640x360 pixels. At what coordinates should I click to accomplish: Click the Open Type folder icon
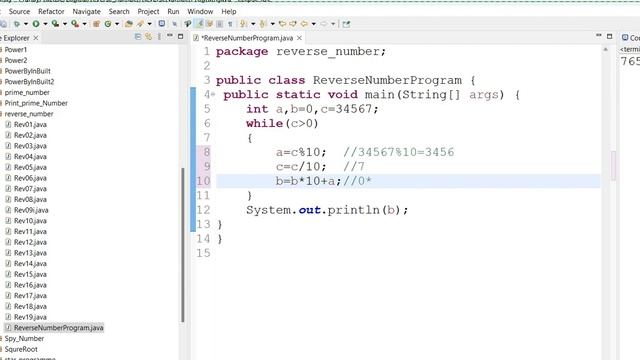pyautogui.click(x=129, y=24)
